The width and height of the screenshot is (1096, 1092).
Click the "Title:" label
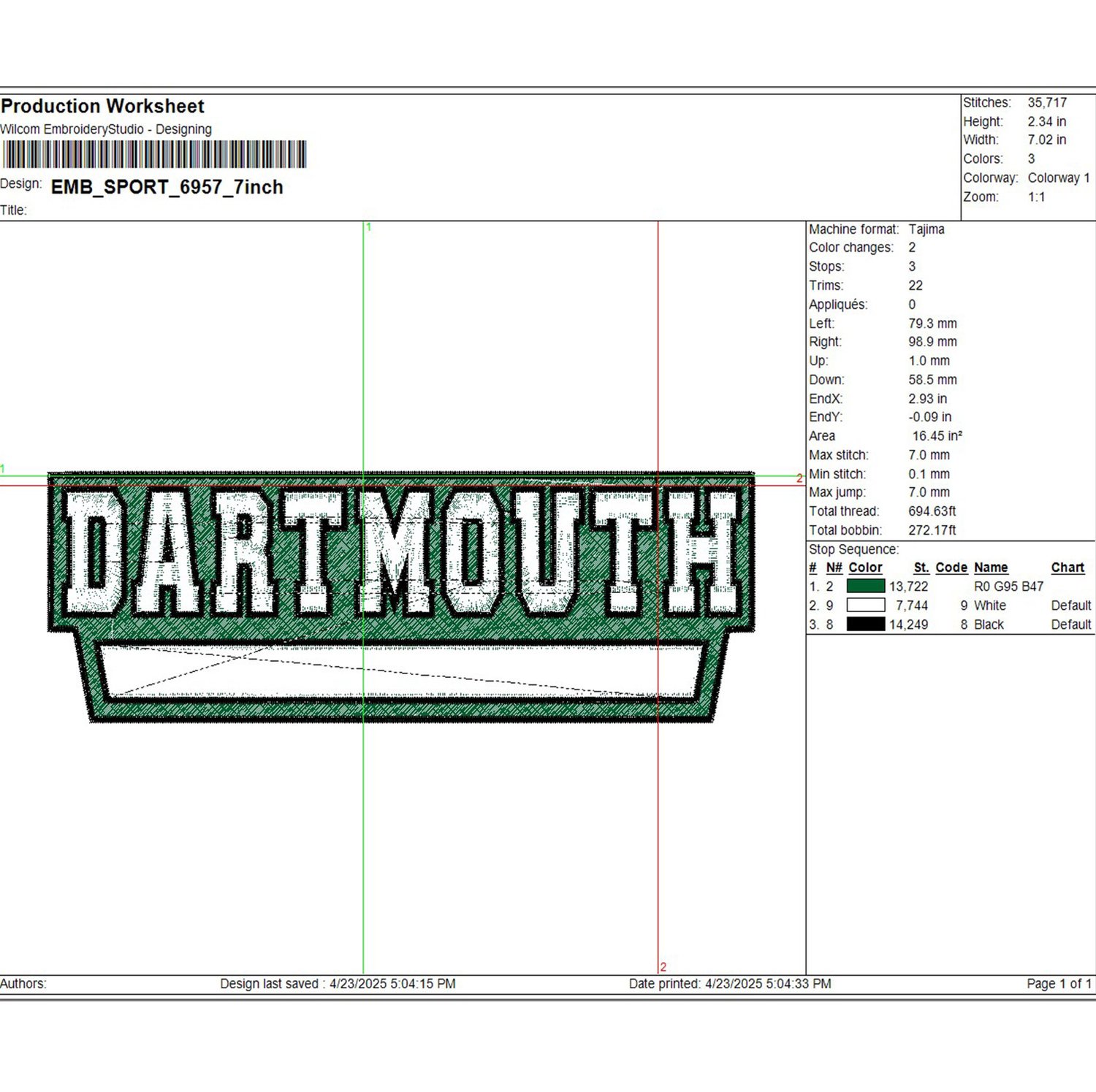(x=13, y=210)
